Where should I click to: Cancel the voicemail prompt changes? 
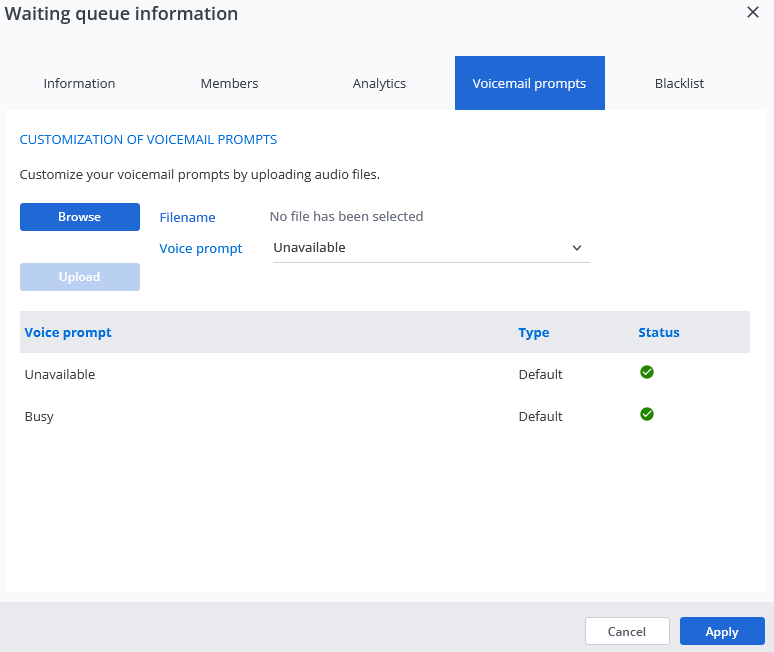627,631
